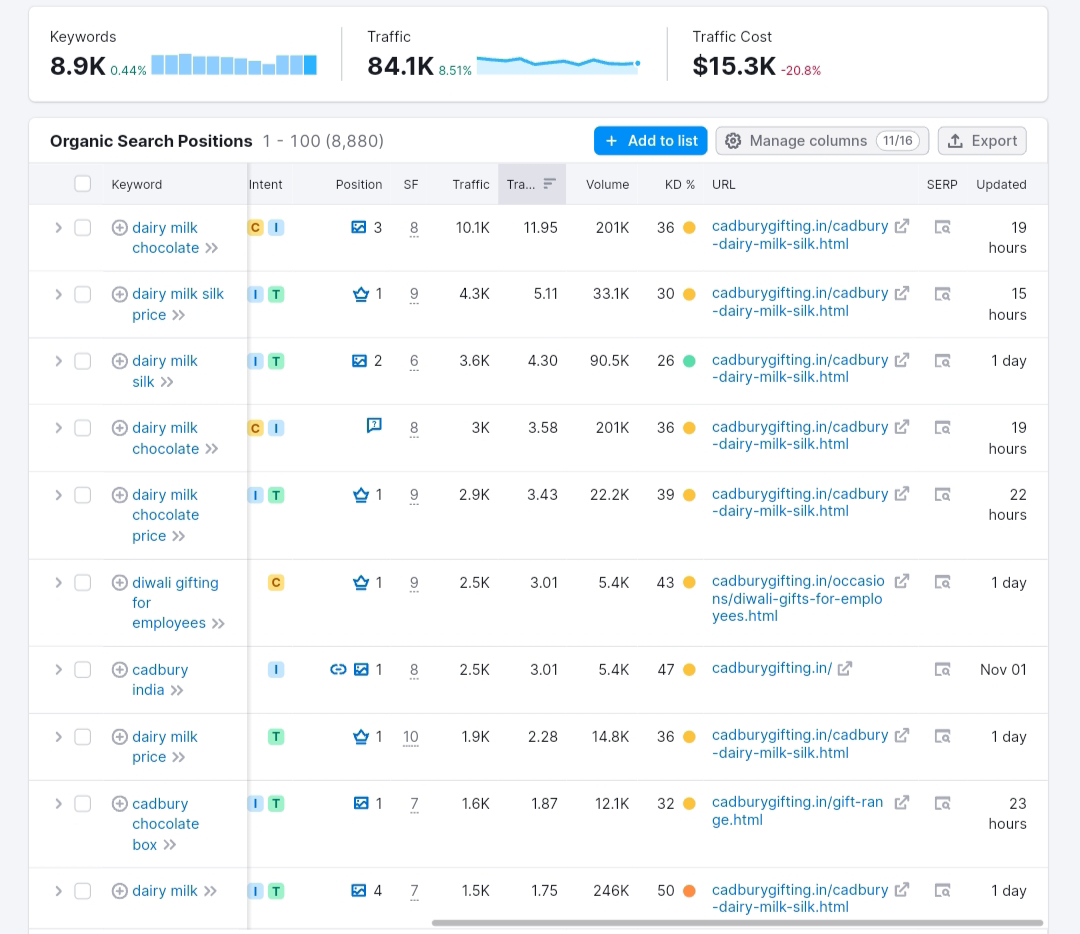
Task: Check the box for 'cadbury india' row
Action: pos(83,670)
